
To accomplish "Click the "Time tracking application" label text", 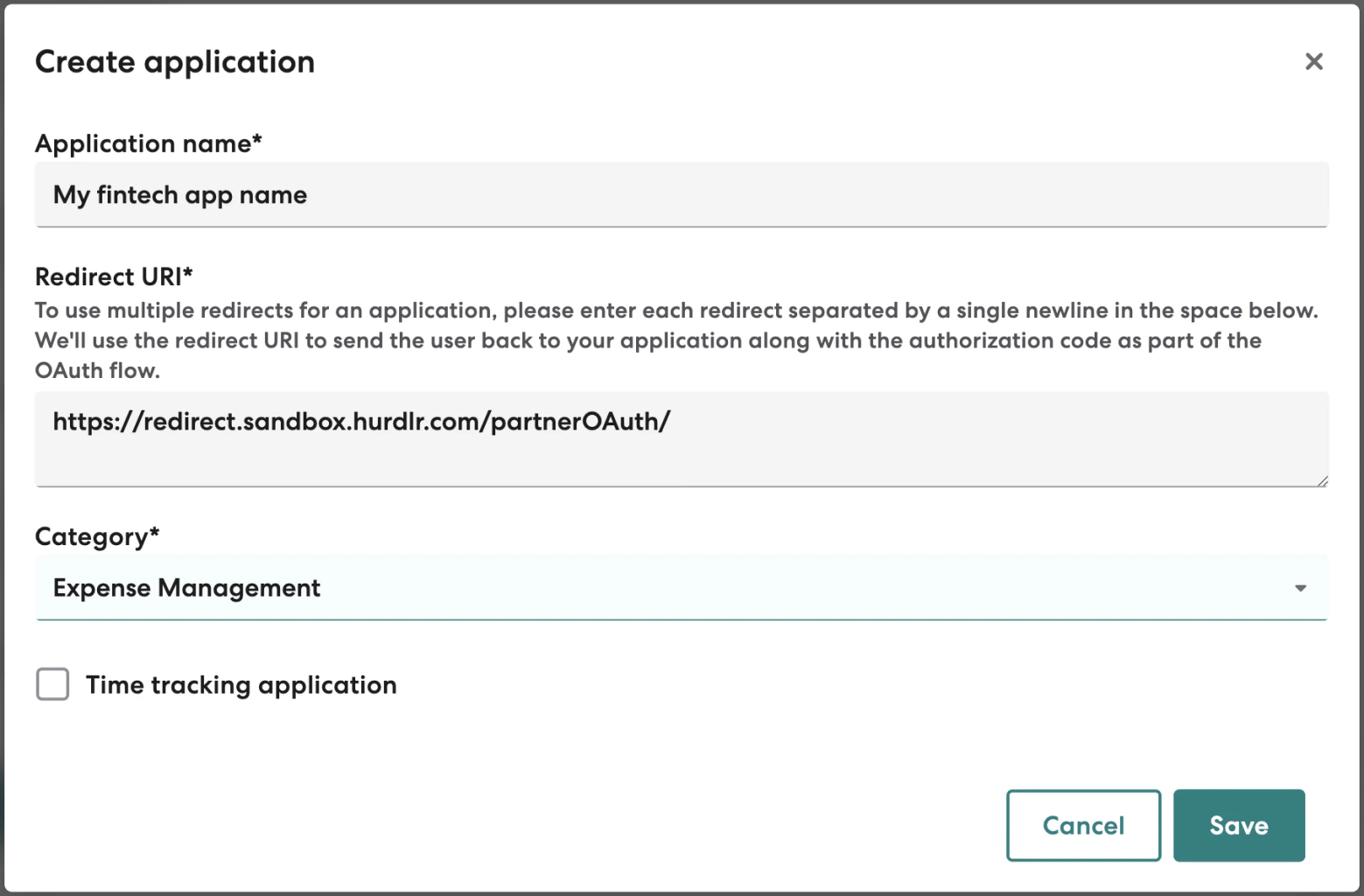I will click(x=241, y=685).
